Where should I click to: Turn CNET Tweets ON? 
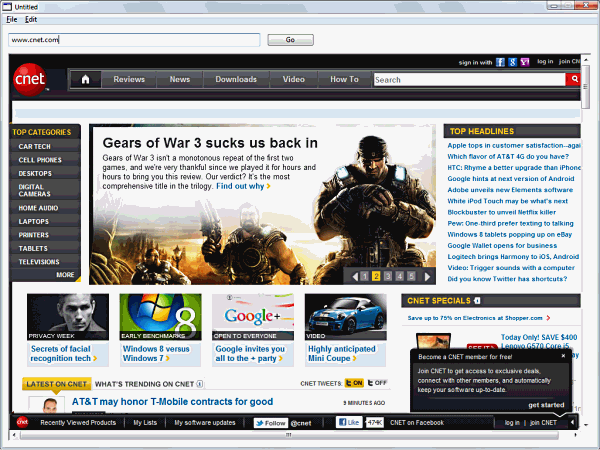coord(354,383)
